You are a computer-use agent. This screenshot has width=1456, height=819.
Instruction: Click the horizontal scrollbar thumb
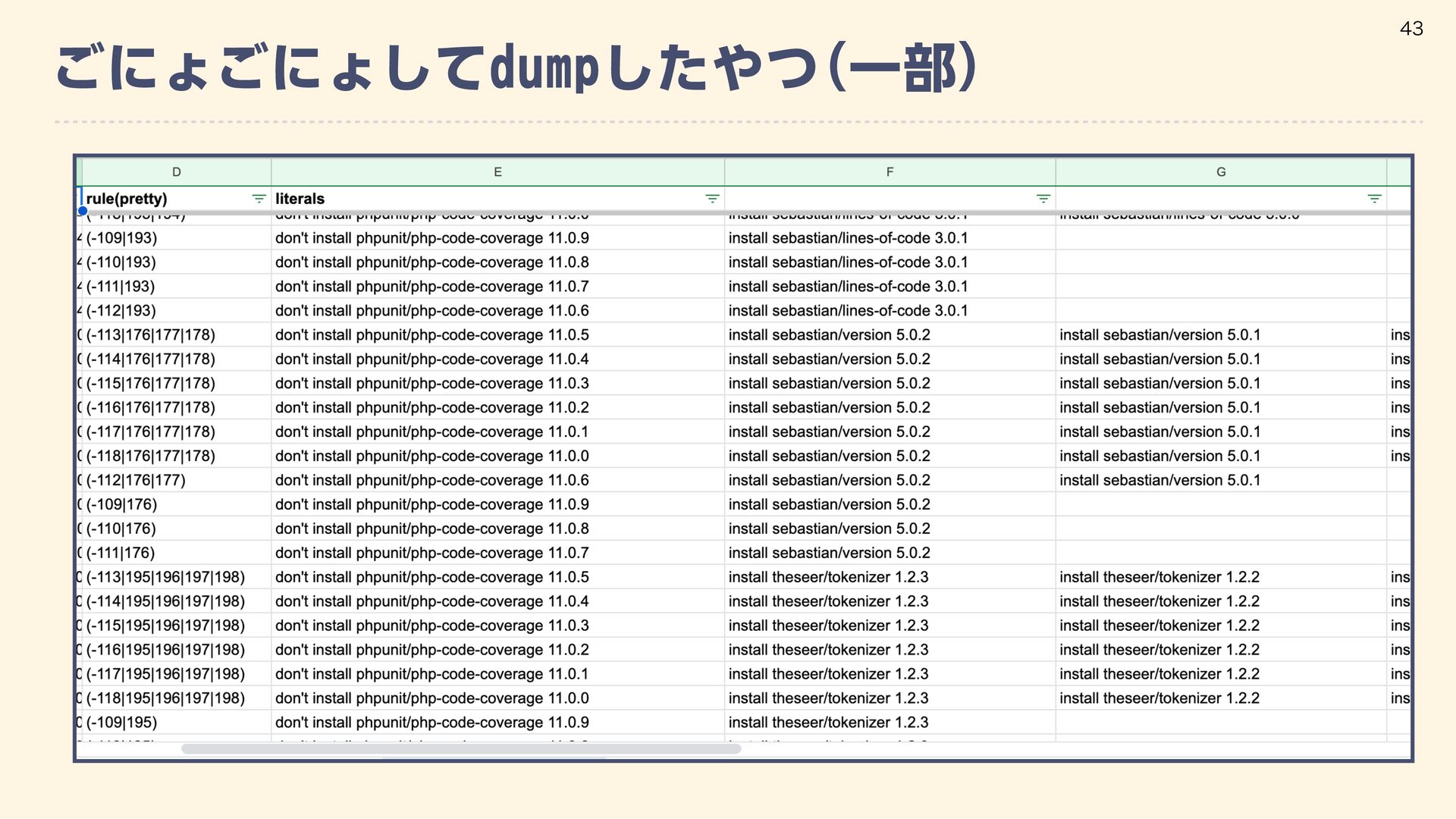pyautogui.click(x=461, y=749)
